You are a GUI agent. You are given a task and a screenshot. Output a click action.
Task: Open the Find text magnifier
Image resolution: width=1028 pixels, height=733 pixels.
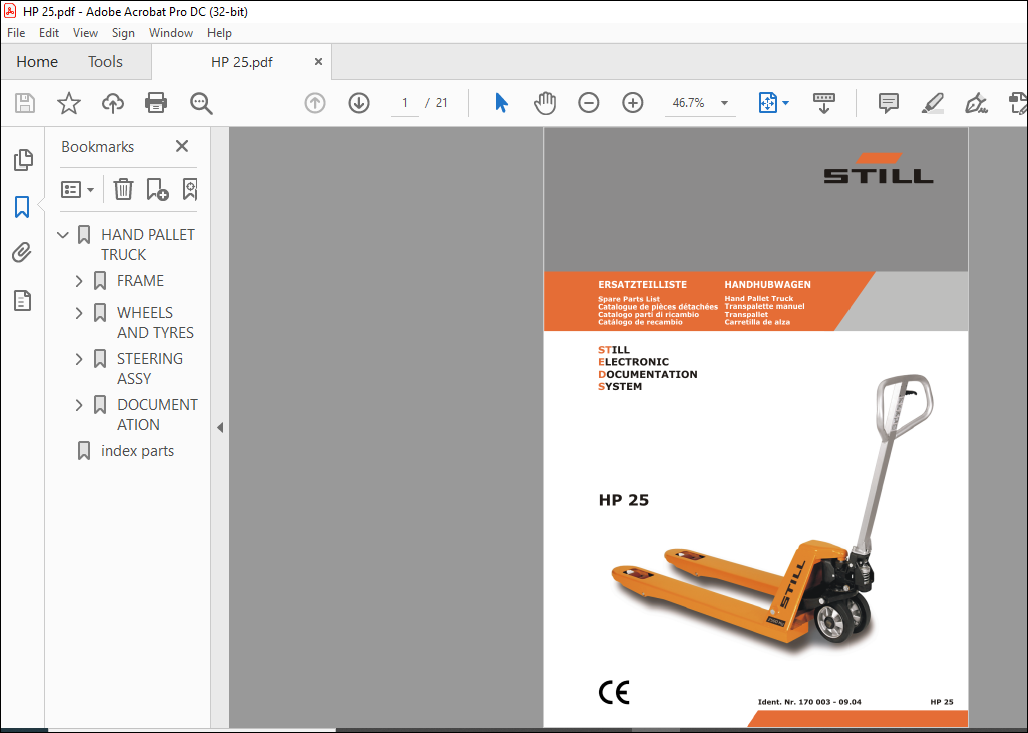(201, 103)
